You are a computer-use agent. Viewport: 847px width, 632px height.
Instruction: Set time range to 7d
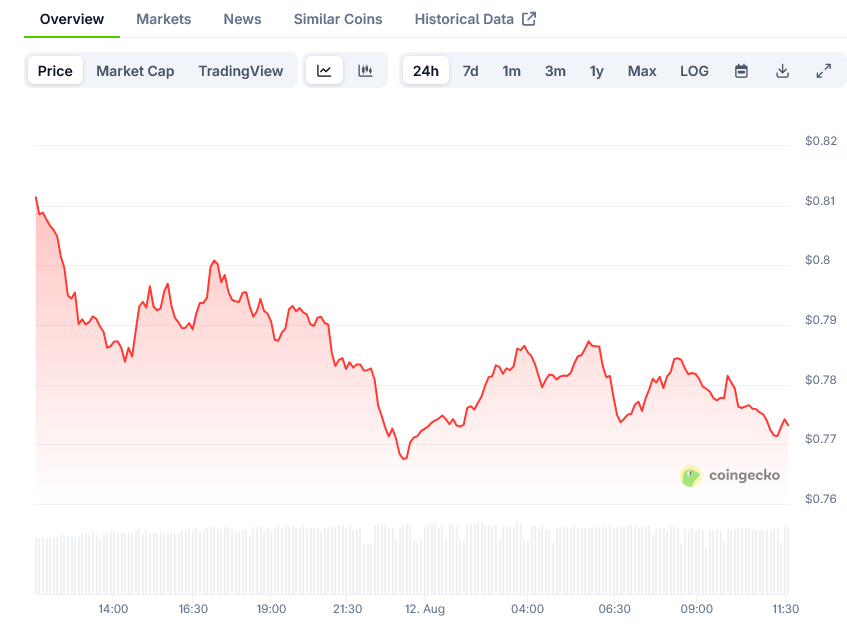tap(470, 71)
